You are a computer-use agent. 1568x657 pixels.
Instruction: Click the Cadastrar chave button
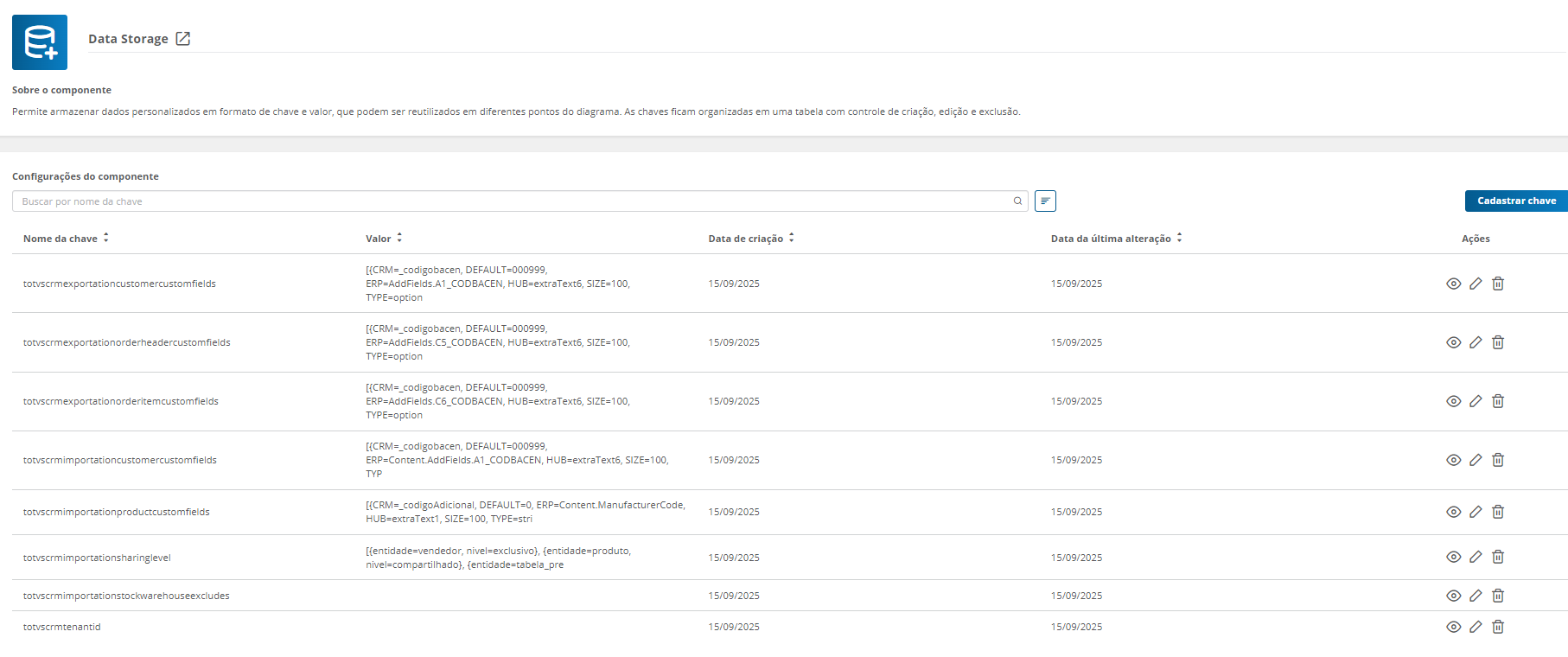pos(1516,201)
